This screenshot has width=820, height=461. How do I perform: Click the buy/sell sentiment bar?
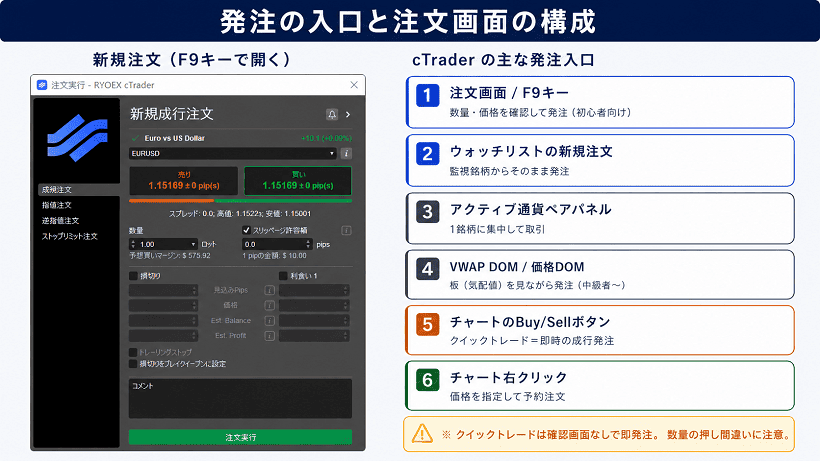pos(241,201)
